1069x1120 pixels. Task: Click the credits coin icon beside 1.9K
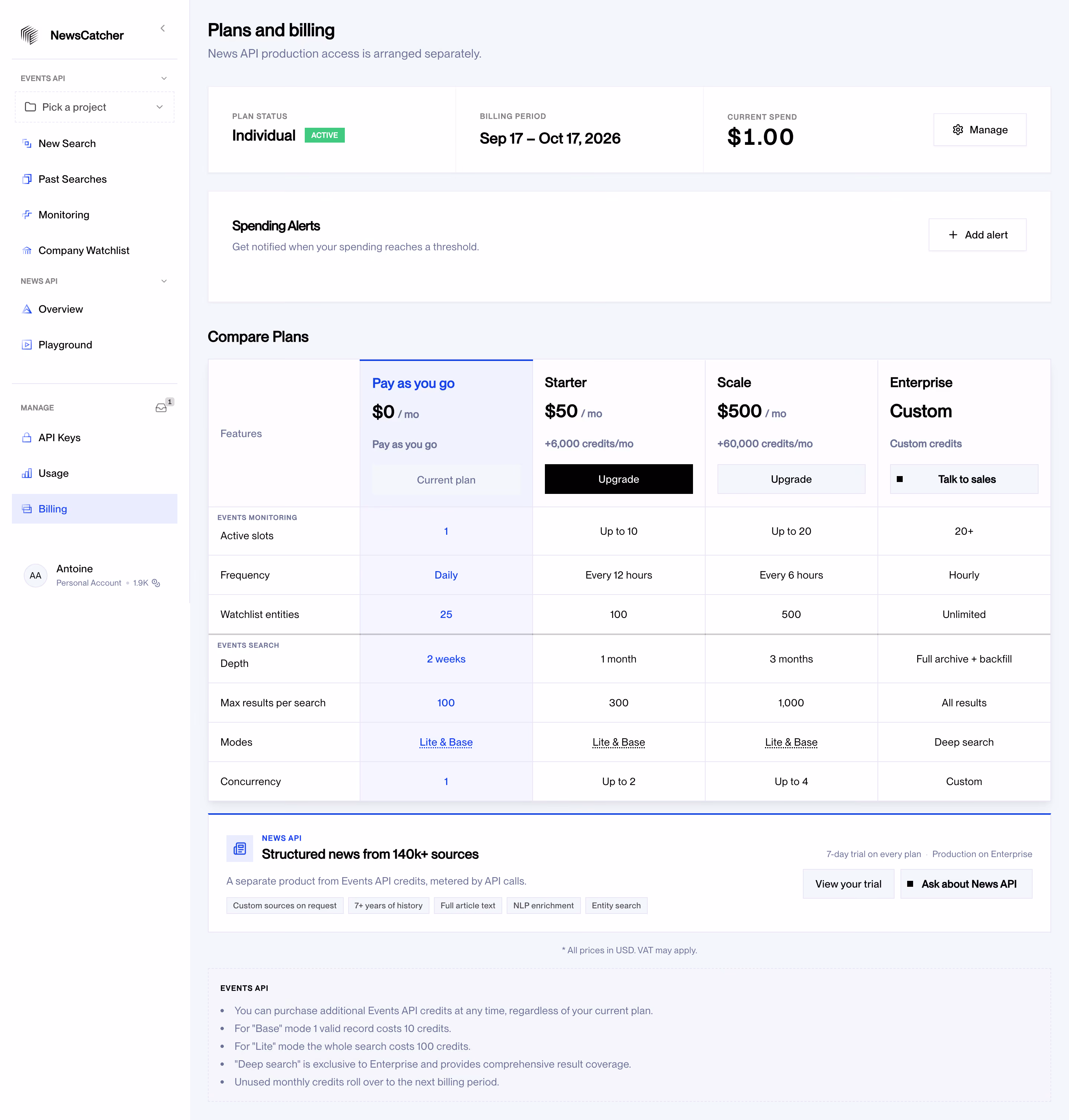[156, 583]
